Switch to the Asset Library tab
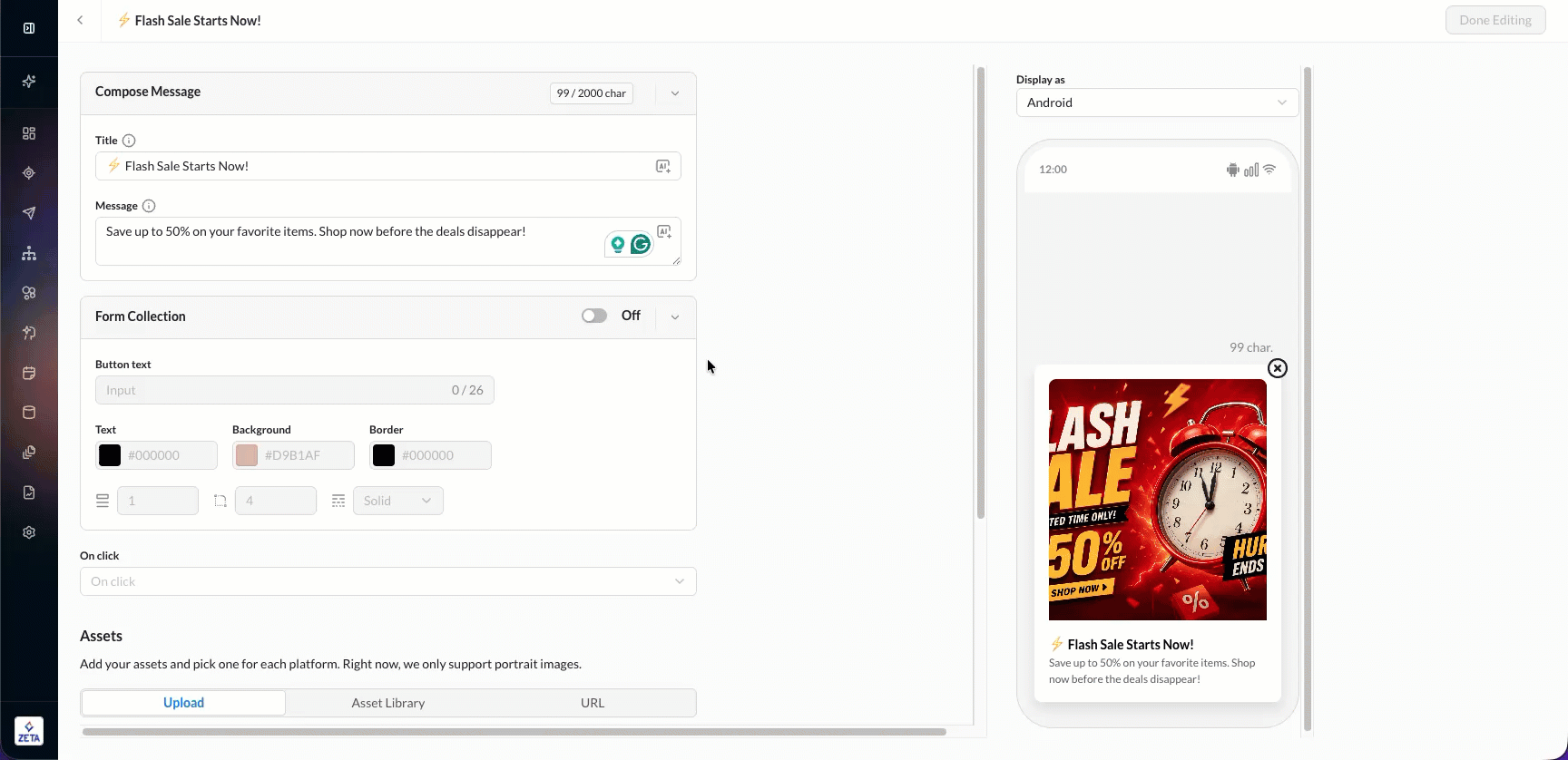 point(388,703)
